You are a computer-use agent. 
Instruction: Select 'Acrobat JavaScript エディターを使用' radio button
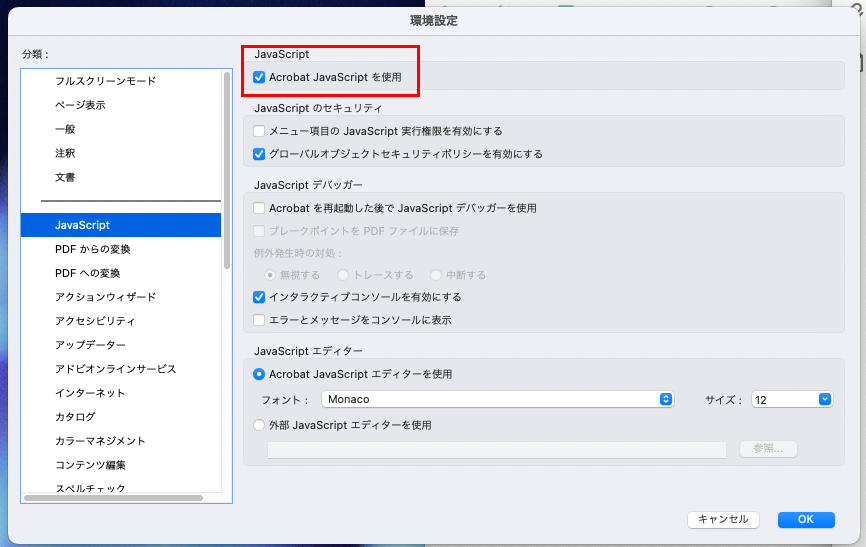[x=260, y=374]
